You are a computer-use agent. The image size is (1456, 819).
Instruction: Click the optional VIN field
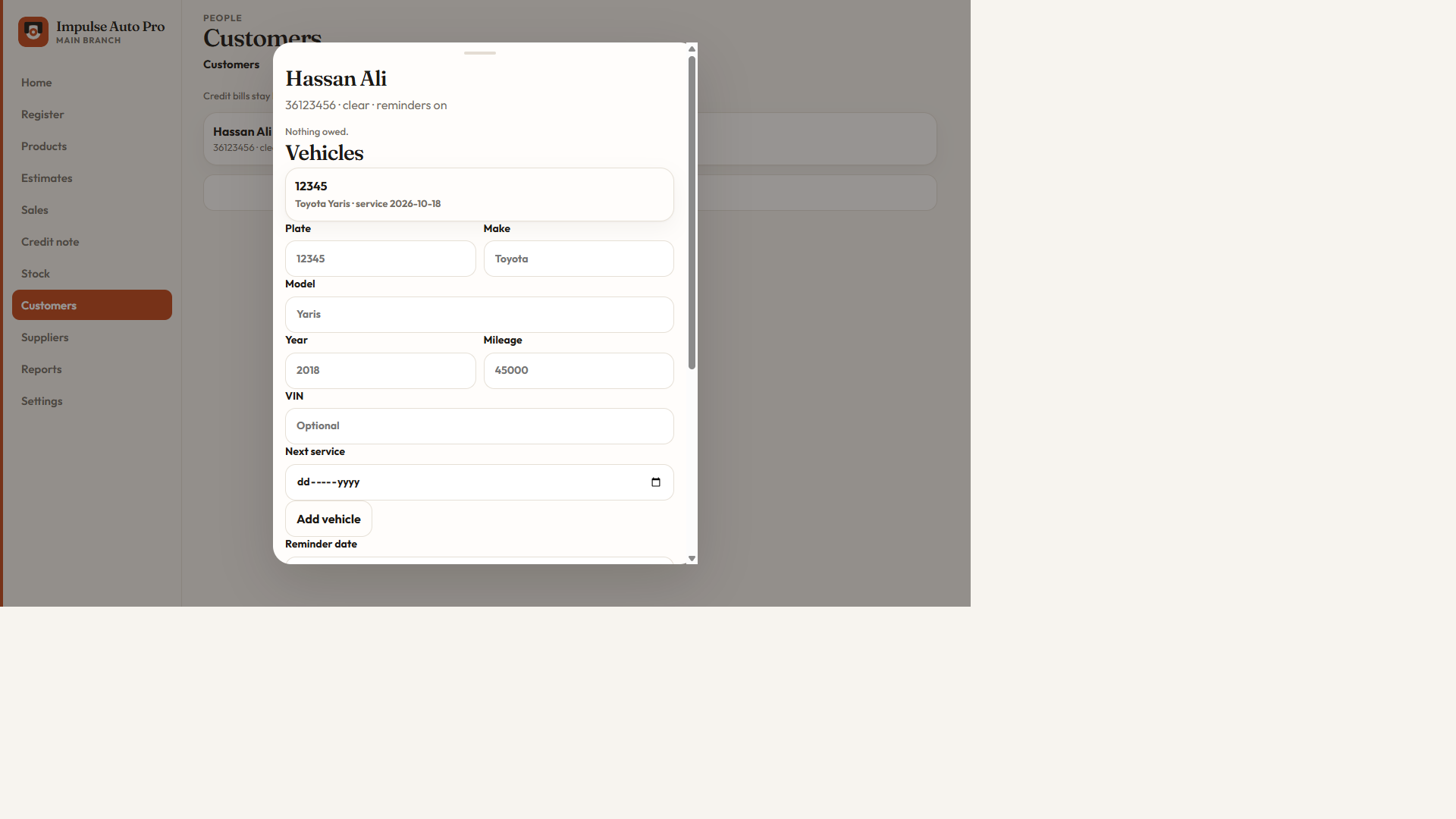(479, 426)
